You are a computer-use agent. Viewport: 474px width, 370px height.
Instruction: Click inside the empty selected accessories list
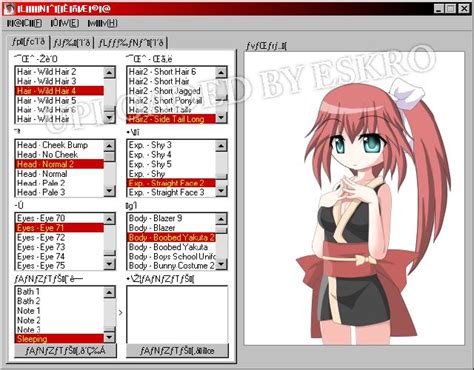(177, 314)
